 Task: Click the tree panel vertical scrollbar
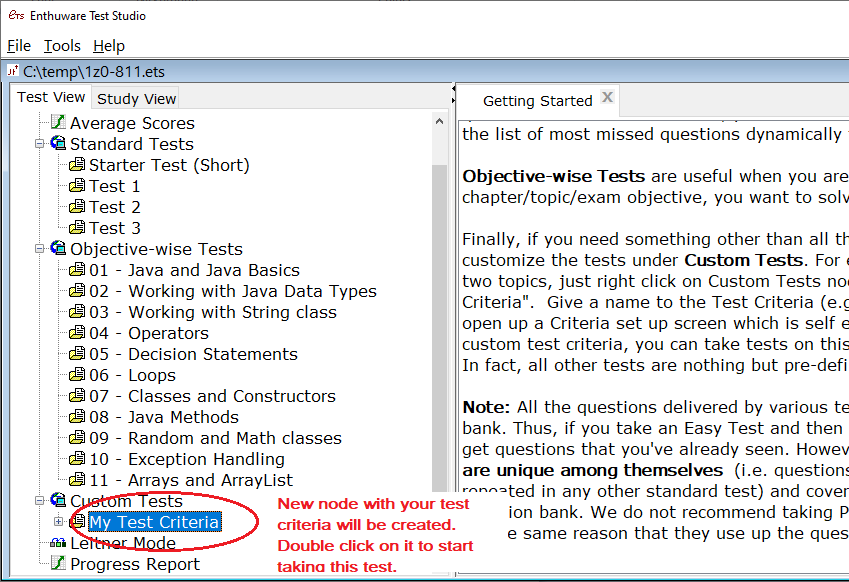click(440, 300)
